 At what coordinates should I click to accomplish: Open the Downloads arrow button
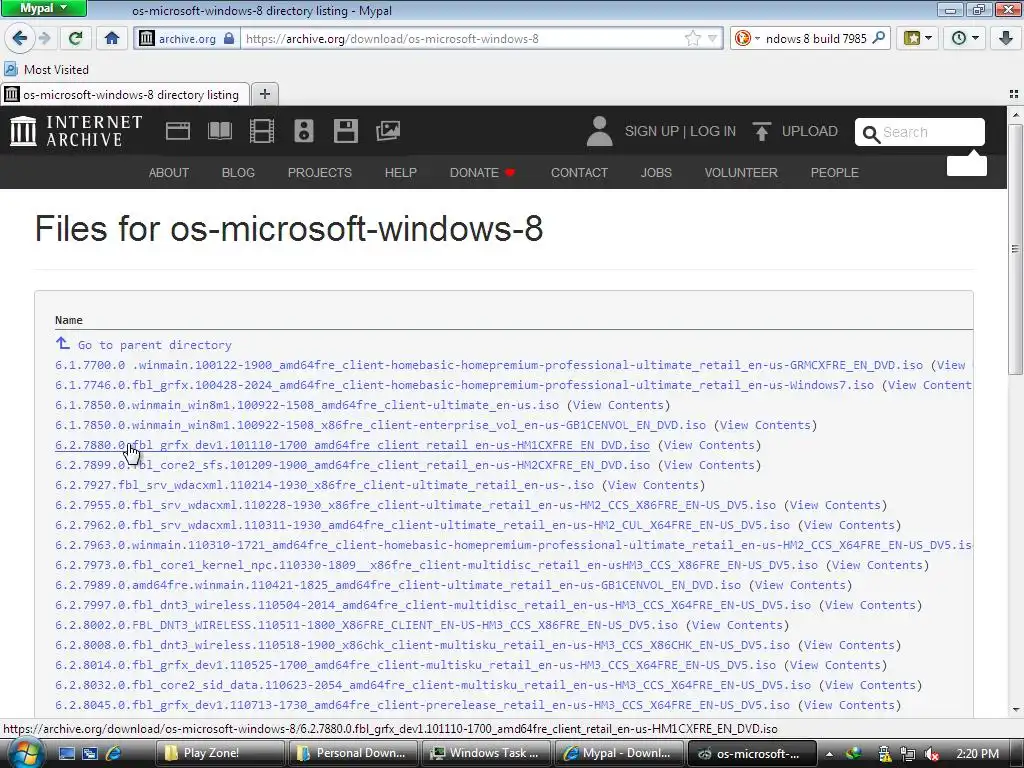[x=1006, y=38]
